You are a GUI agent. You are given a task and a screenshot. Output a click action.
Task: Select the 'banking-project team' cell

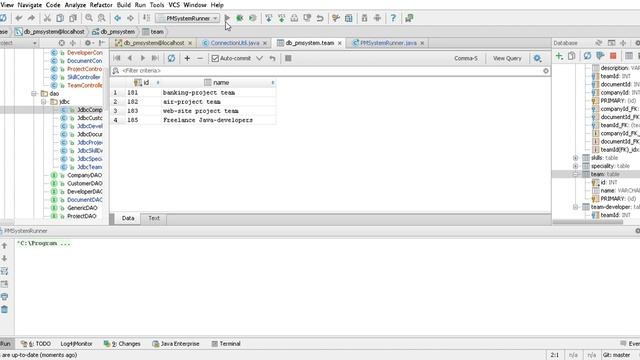[218, 93]
